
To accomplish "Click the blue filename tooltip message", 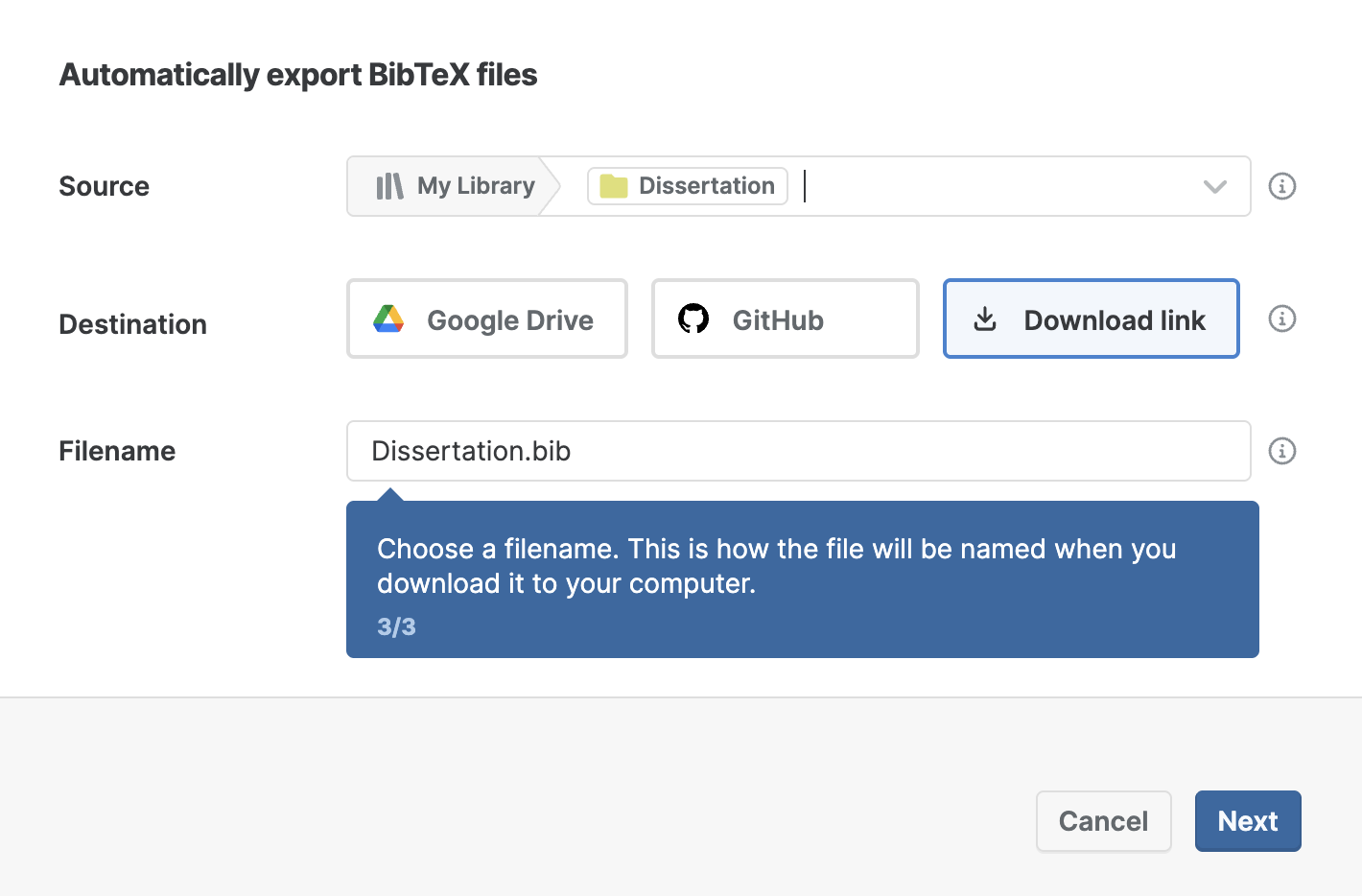I will (x=776, y=566).
